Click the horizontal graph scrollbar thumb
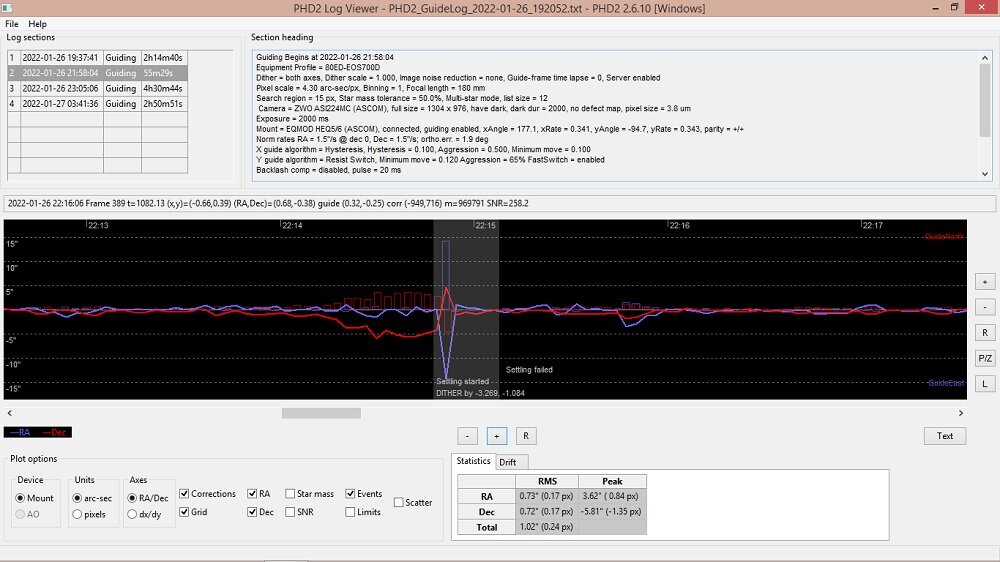The image size is (1000, 562). click(321, 413)
